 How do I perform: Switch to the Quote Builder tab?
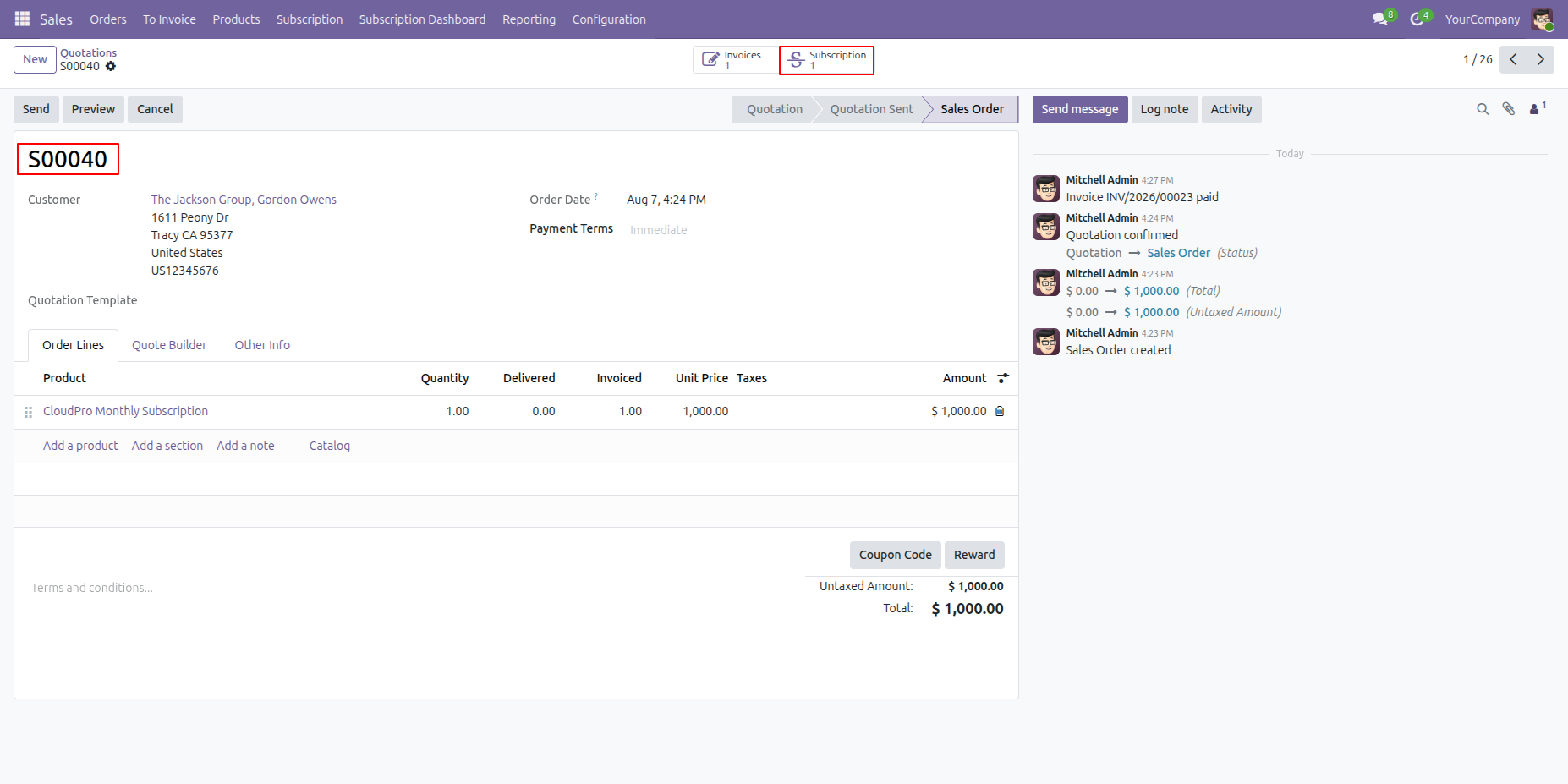point(169,345)
